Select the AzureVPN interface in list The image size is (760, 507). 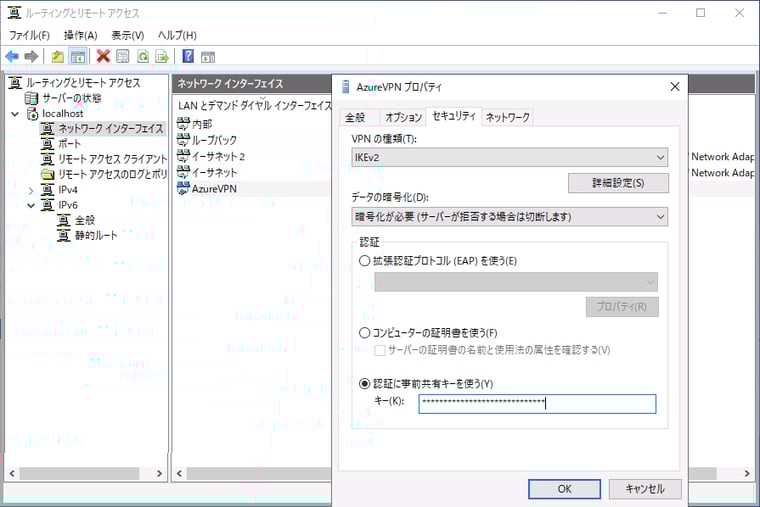coord(214,189)
